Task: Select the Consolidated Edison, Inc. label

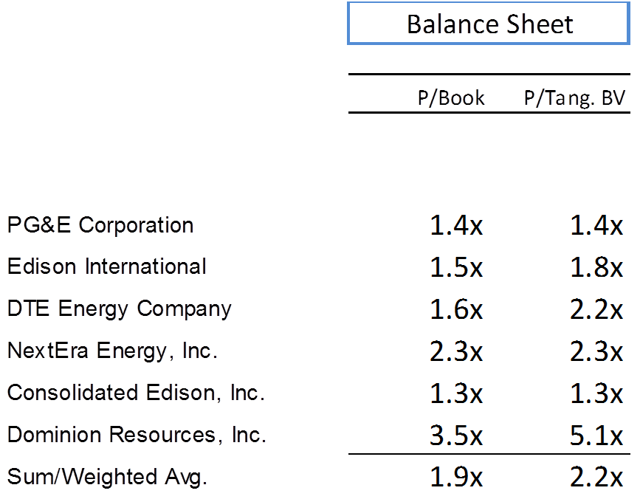Action: [x=136, y=393]
